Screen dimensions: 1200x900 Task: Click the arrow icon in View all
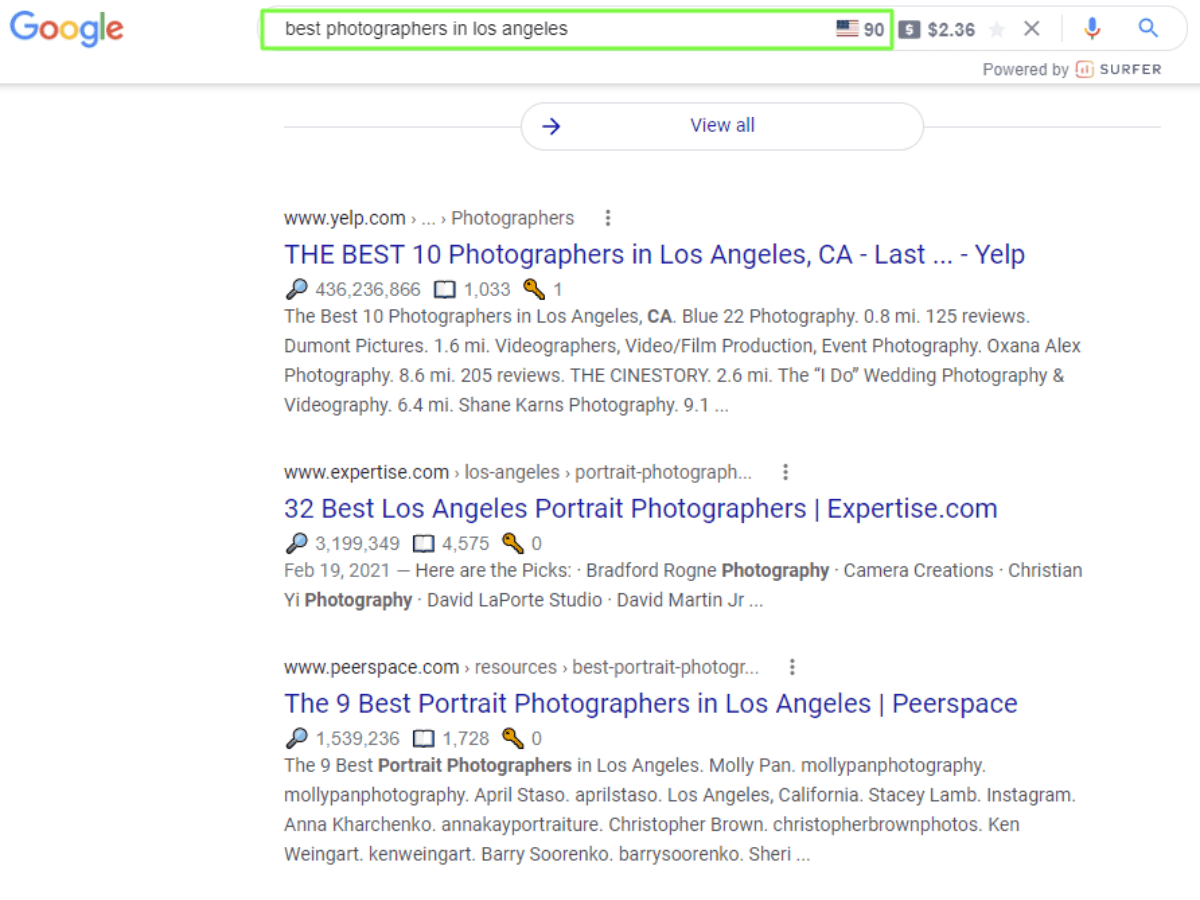click(551, 126)
